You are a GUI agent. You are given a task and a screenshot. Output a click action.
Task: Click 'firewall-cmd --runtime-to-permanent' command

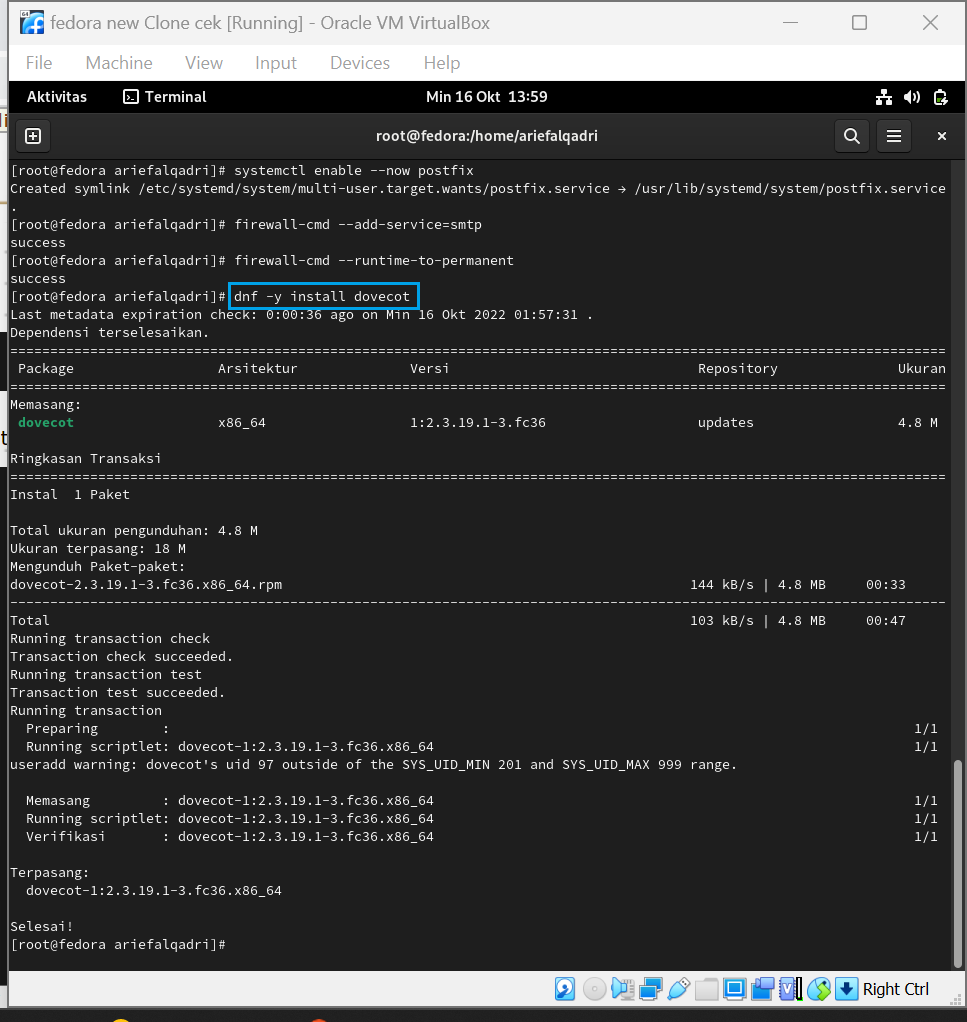(x=374, y=261)
